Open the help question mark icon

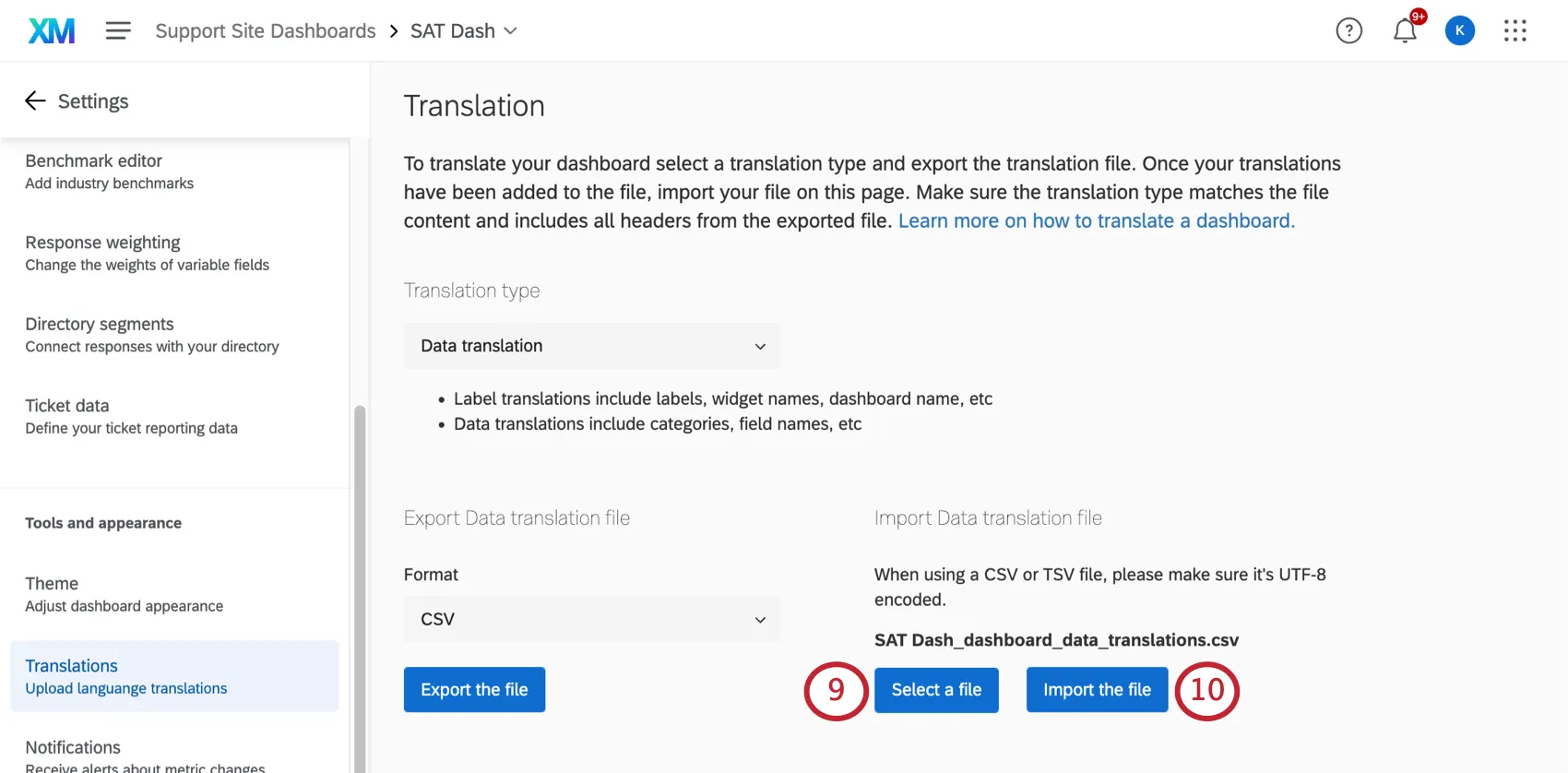tap(1348, 31)
